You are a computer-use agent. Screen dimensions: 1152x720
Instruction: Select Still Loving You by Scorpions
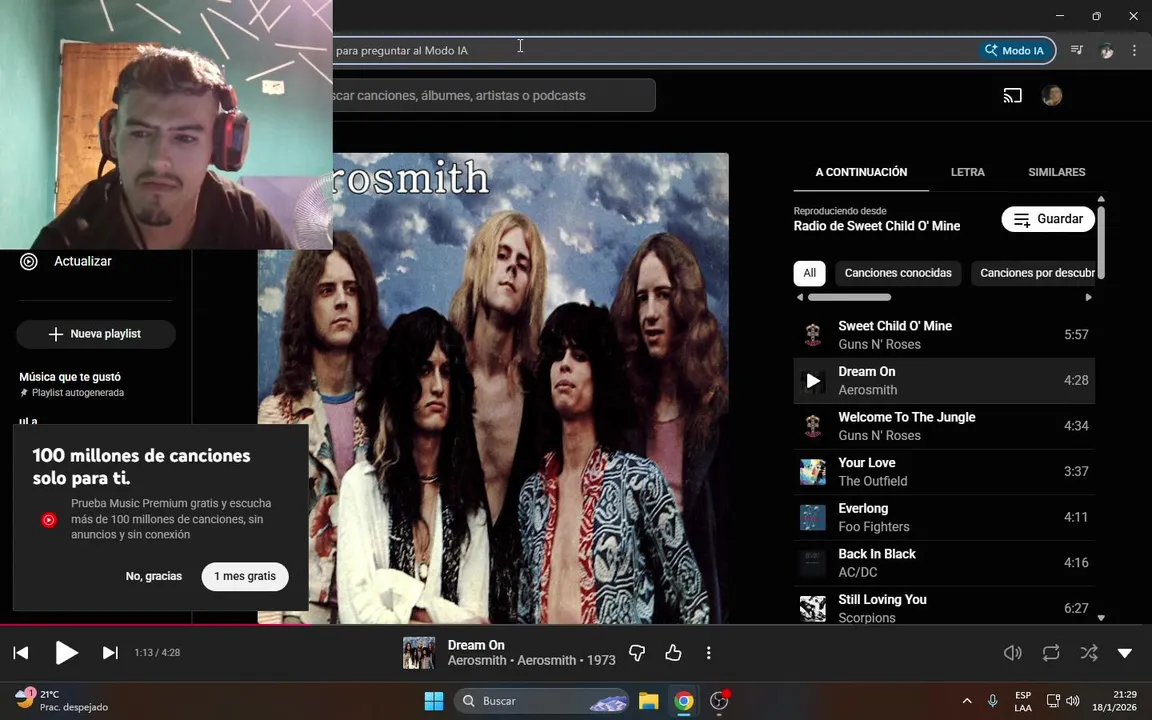point(944,607)
